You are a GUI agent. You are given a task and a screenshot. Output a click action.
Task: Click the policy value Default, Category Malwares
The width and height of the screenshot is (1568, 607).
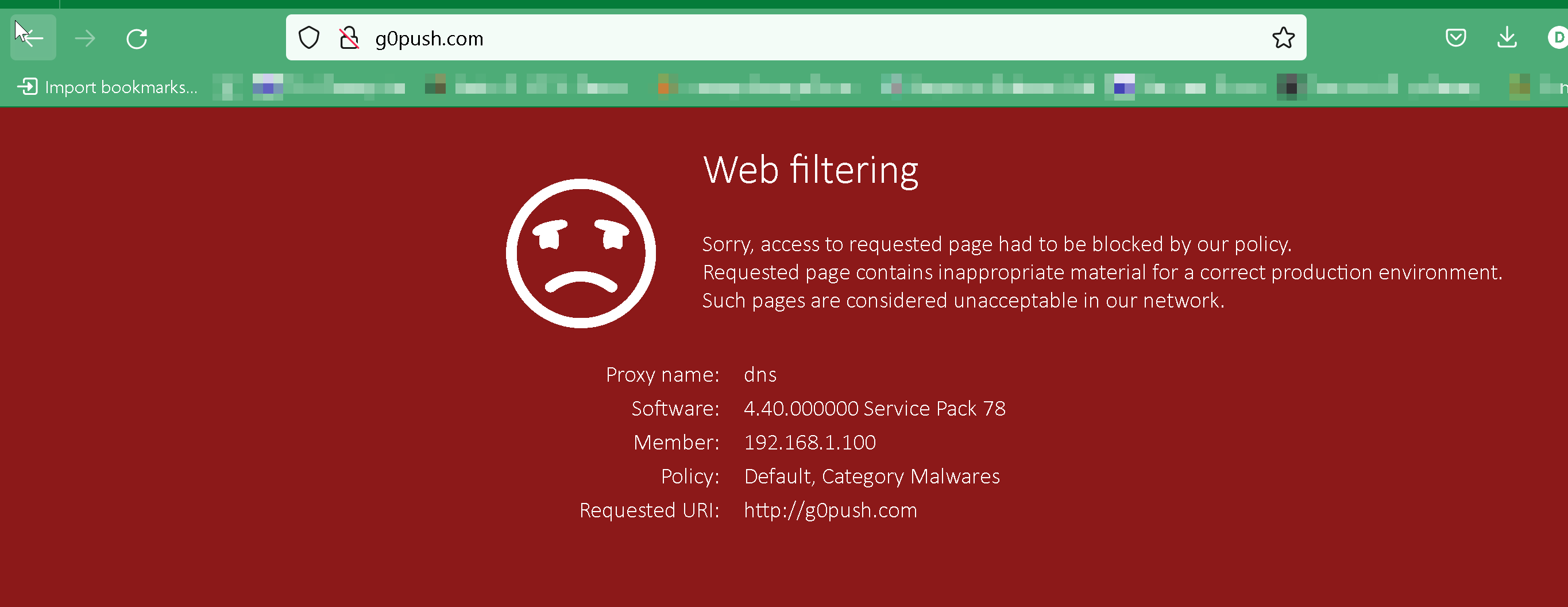[872, 476]
